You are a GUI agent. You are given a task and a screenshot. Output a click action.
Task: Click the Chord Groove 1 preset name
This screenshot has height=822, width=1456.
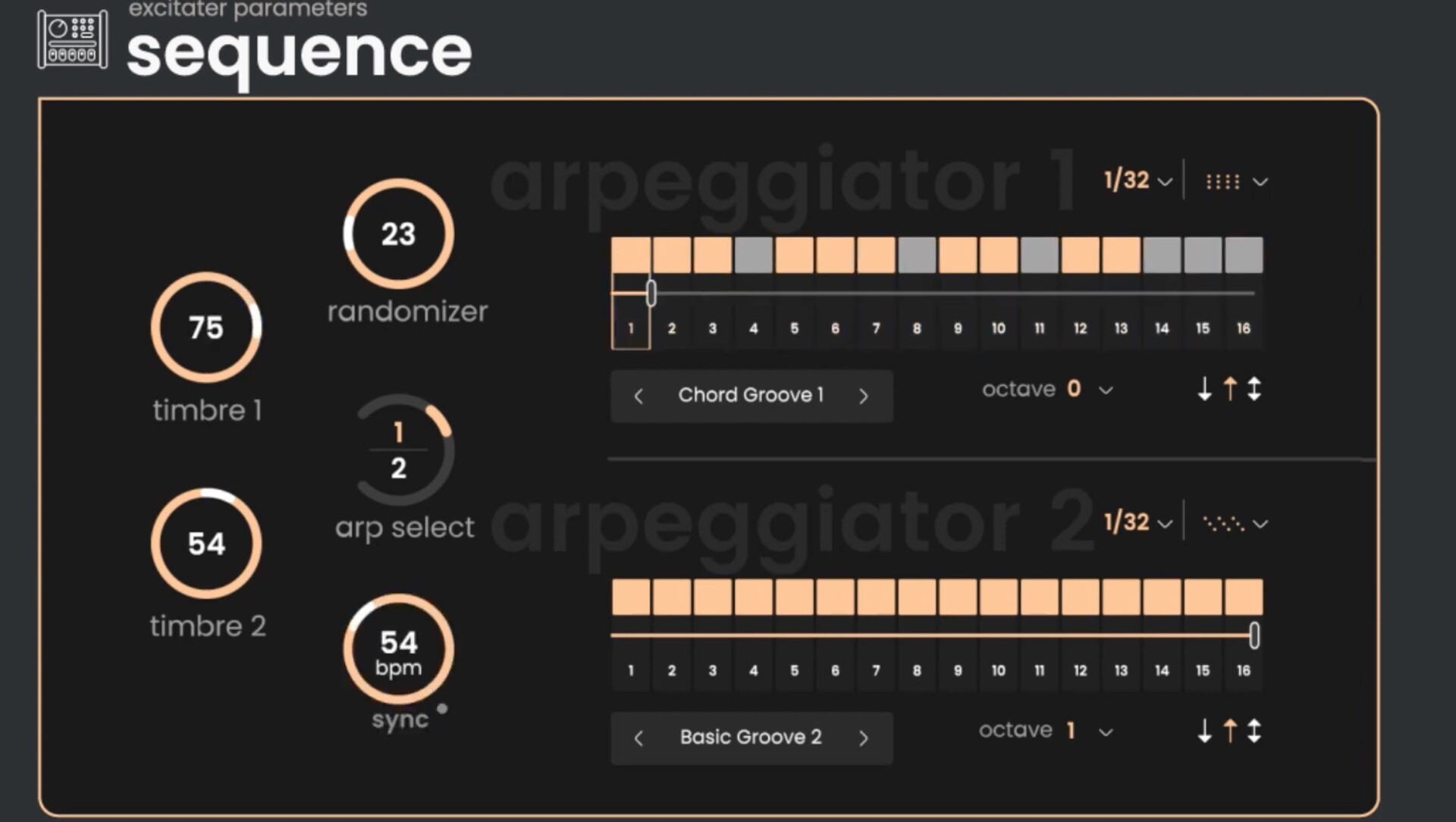click(751, 395)
